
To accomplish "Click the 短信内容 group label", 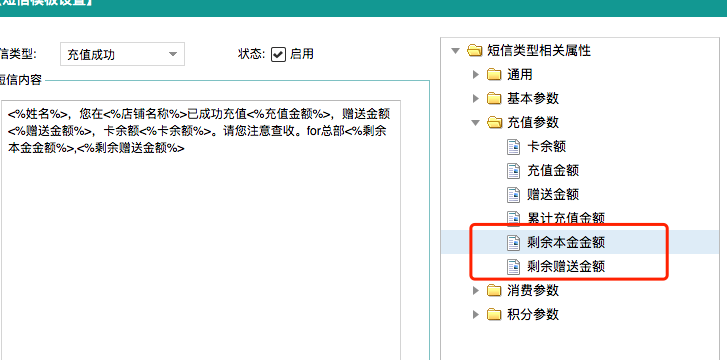I will [x=20, y=80].
